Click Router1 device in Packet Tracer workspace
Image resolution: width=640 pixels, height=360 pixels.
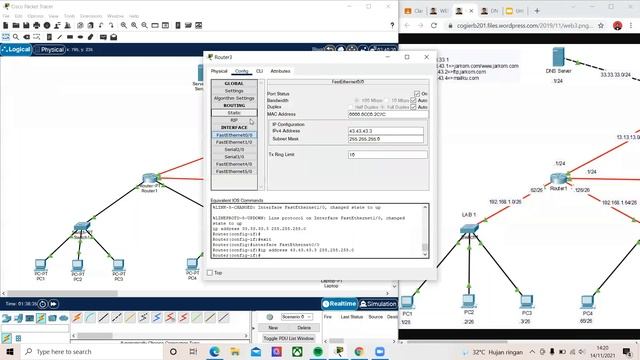[x=150, y=178]
